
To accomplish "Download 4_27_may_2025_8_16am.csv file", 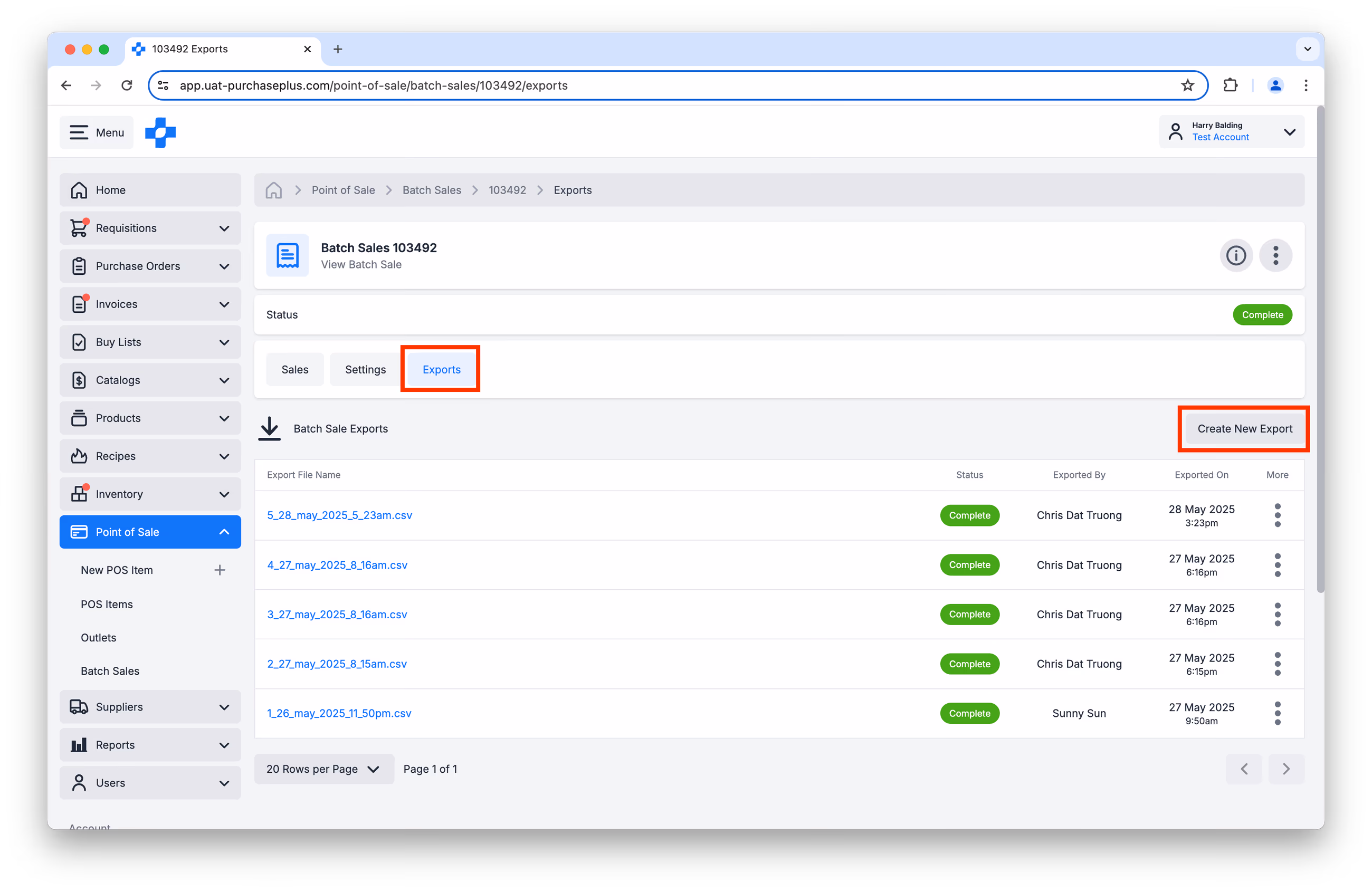I will pyautogui.click(x=337, y=565).
